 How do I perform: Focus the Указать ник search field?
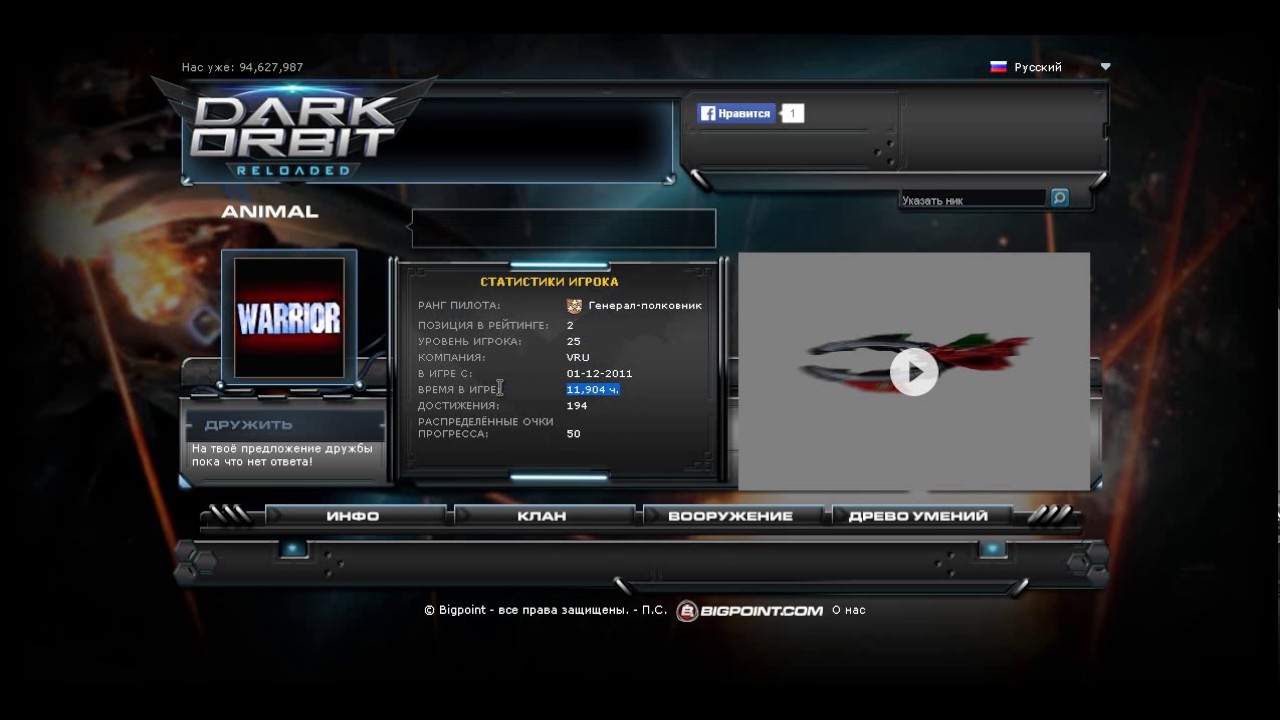pyautogui.click(x=973, y=200)
